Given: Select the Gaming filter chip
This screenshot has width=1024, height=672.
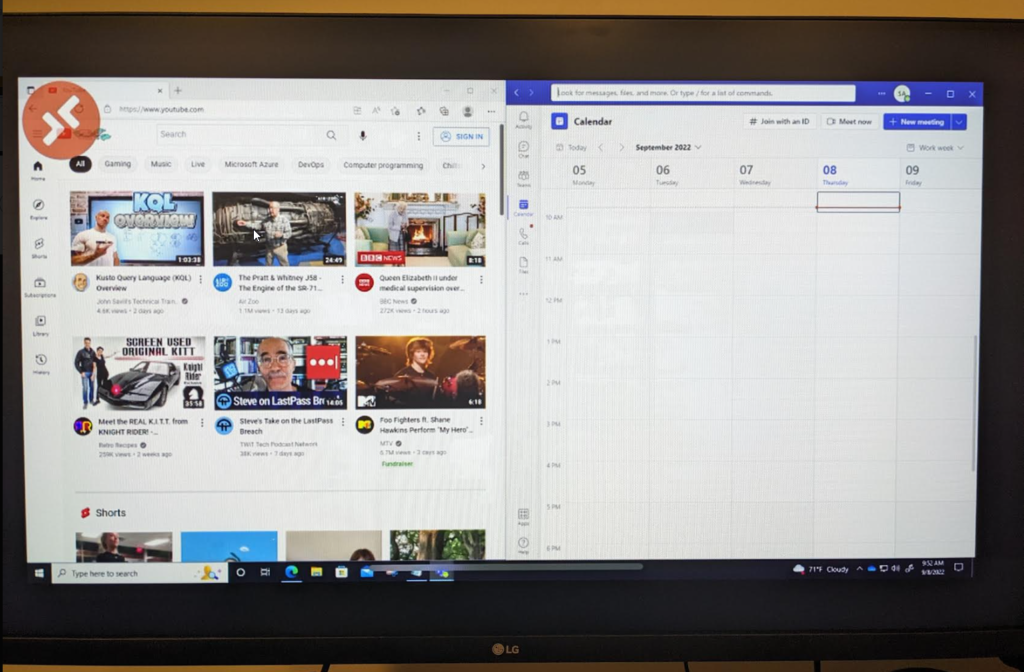Looking at the screenshot, I should click(117, 164).
